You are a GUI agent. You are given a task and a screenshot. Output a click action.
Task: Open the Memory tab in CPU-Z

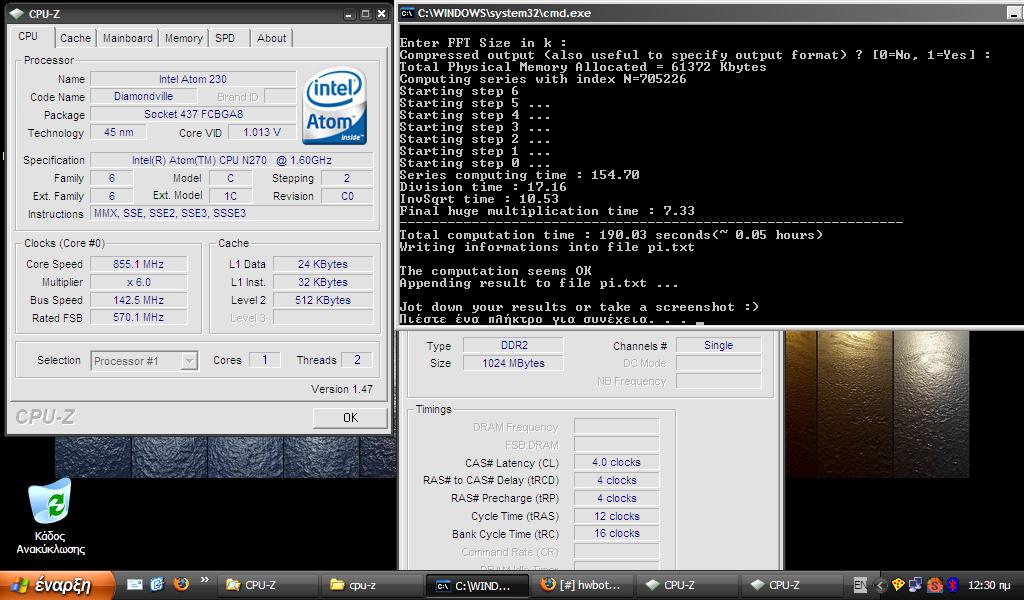(x=184, y=38)
